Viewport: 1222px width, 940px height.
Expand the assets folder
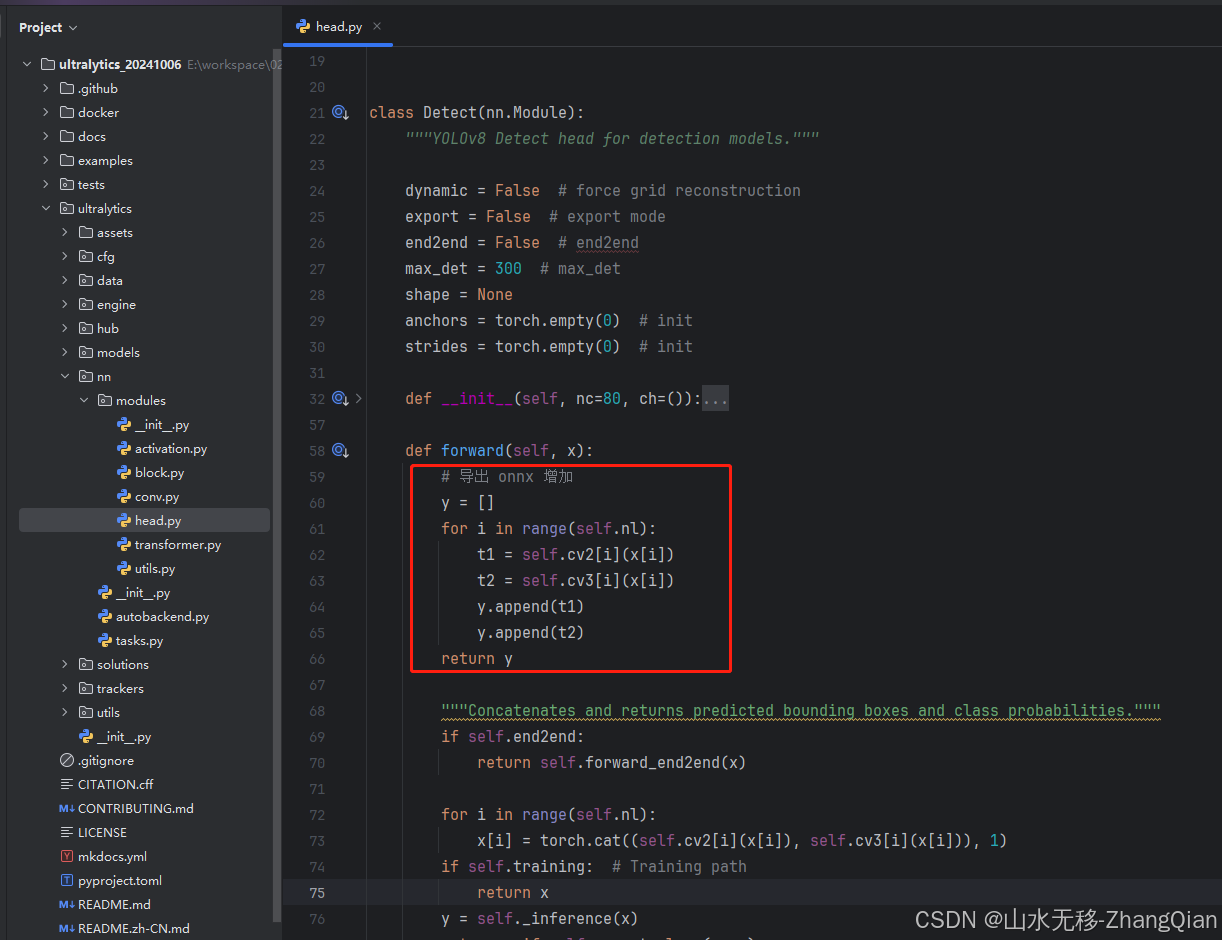tap(65, 232)
